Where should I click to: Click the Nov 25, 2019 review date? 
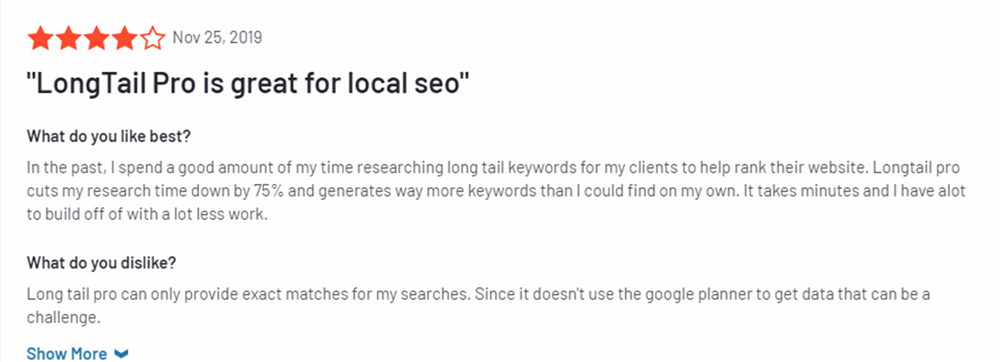217,38
